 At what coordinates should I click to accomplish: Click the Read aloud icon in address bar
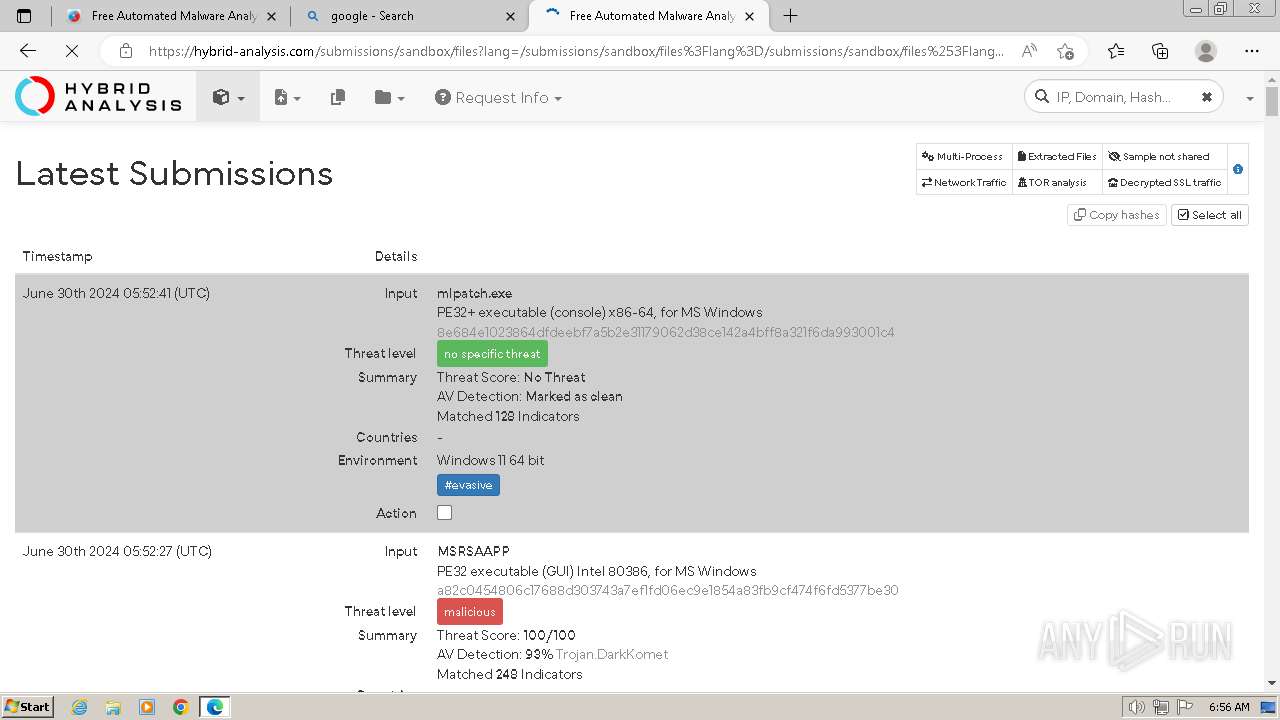1029,51
